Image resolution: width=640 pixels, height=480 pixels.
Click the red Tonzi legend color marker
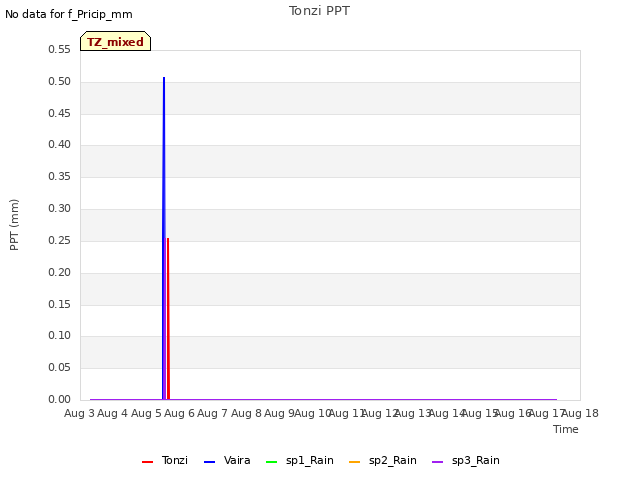[x=147, y=462]
